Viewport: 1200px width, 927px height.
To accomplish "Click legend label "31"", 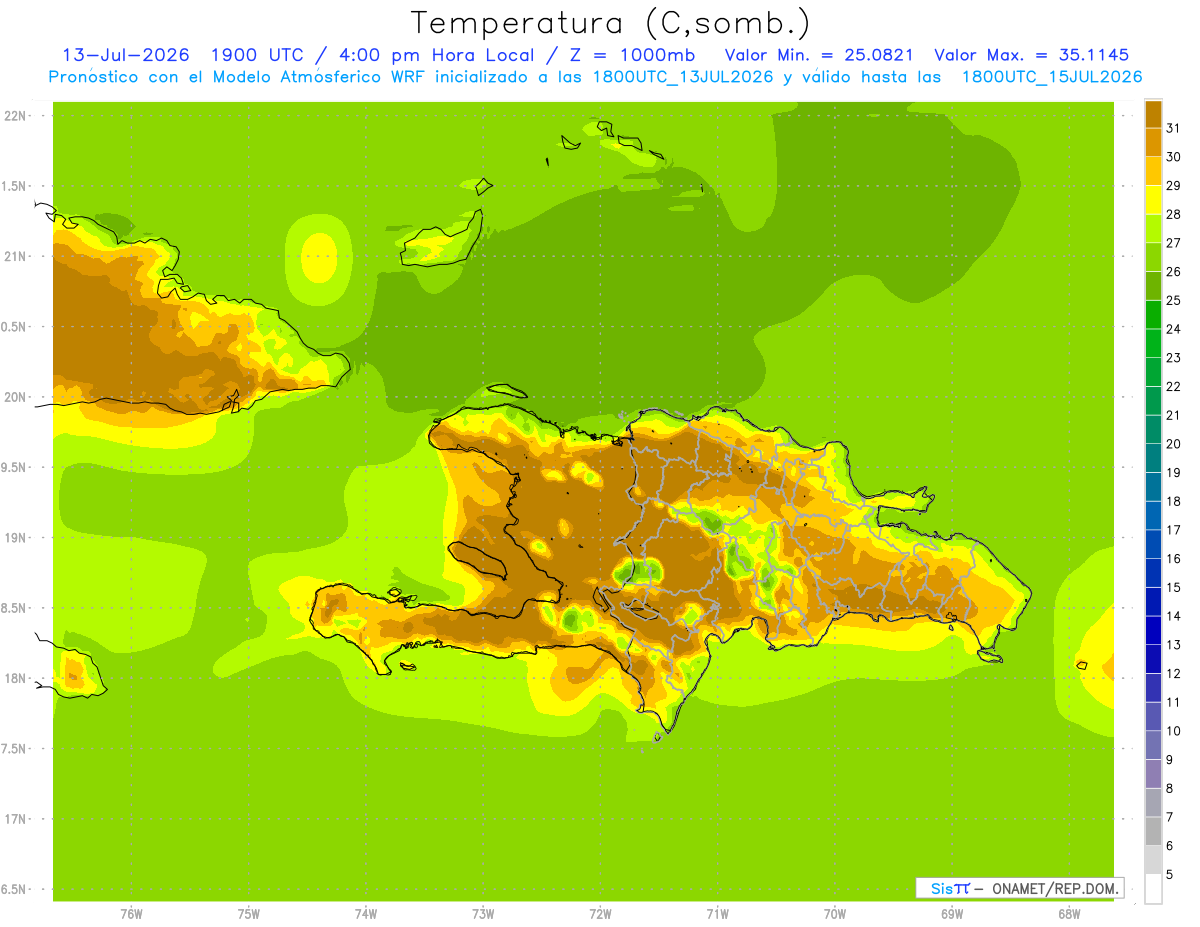I will [1173, 128].
